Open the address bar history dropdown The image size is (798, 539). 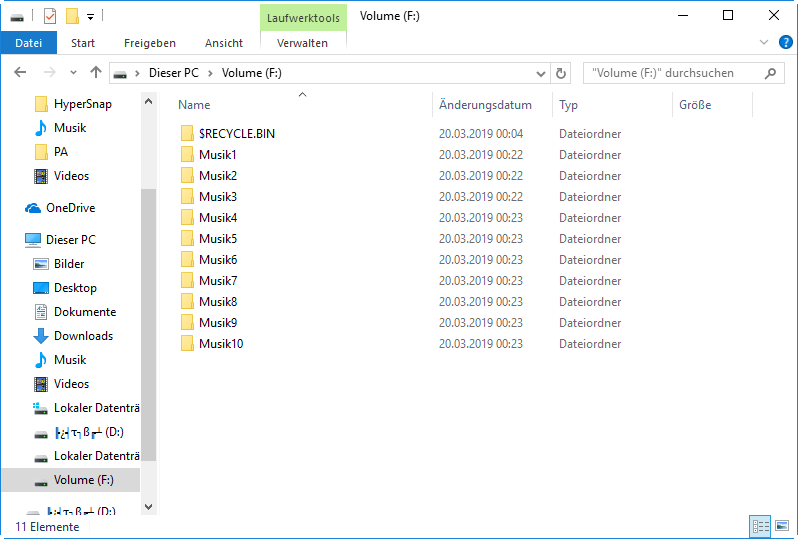[x=540, y=73]
